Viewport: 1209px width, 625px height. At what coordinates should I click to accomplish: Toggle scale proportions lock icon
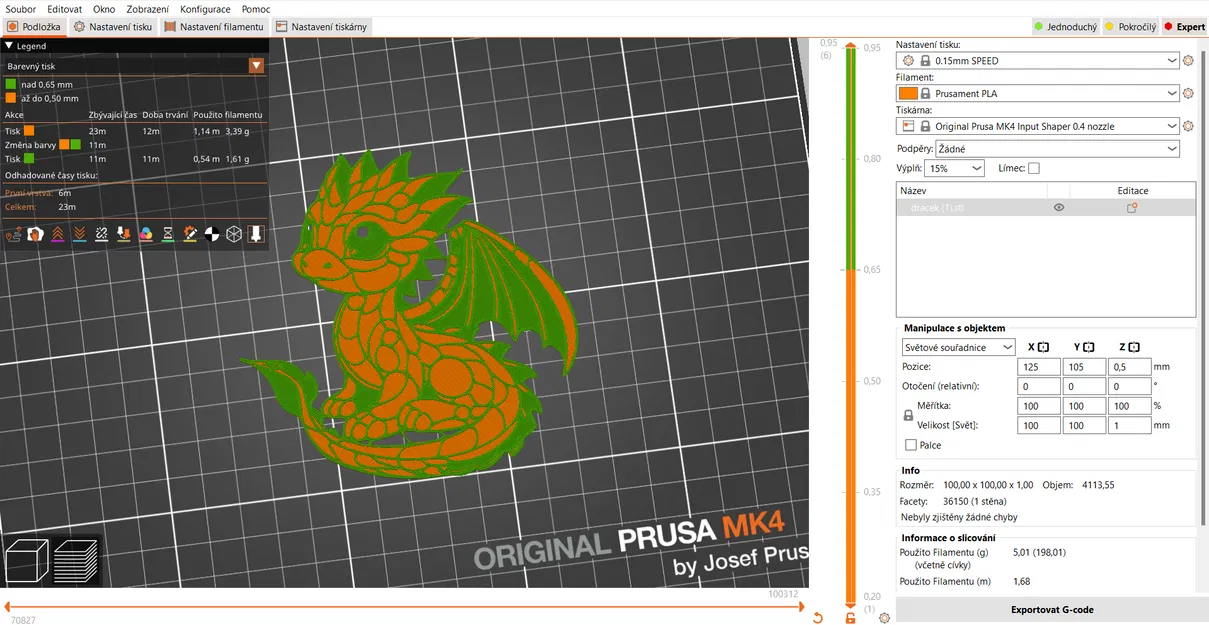(x=908, y=415)
